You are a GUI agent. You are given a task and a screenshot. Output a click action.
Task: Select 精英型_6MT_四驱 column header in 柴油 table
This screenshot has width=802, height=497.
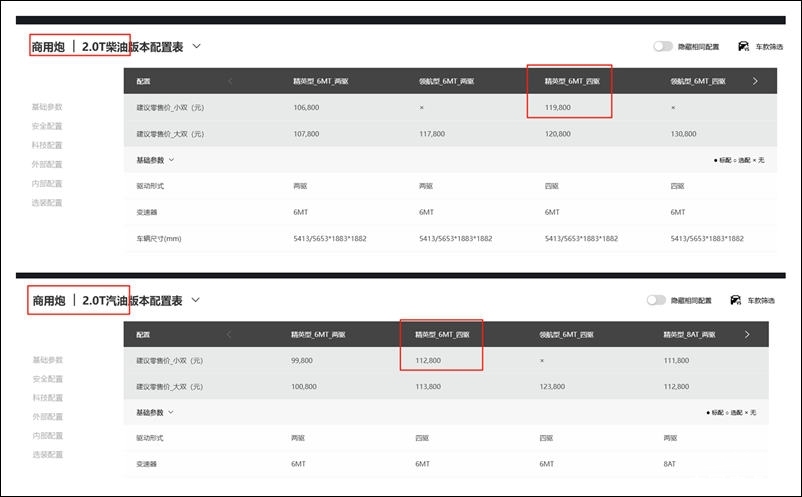tap(572, 81)
